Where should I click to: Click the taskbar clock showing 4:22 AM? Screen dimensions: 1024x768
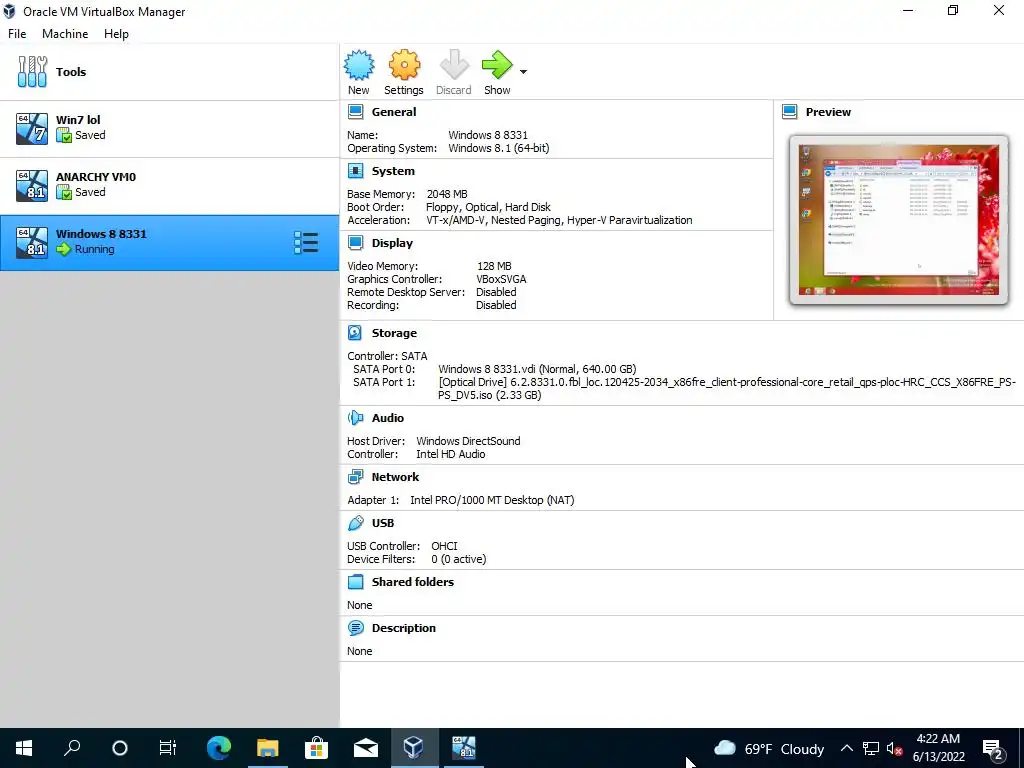point(938,748)
